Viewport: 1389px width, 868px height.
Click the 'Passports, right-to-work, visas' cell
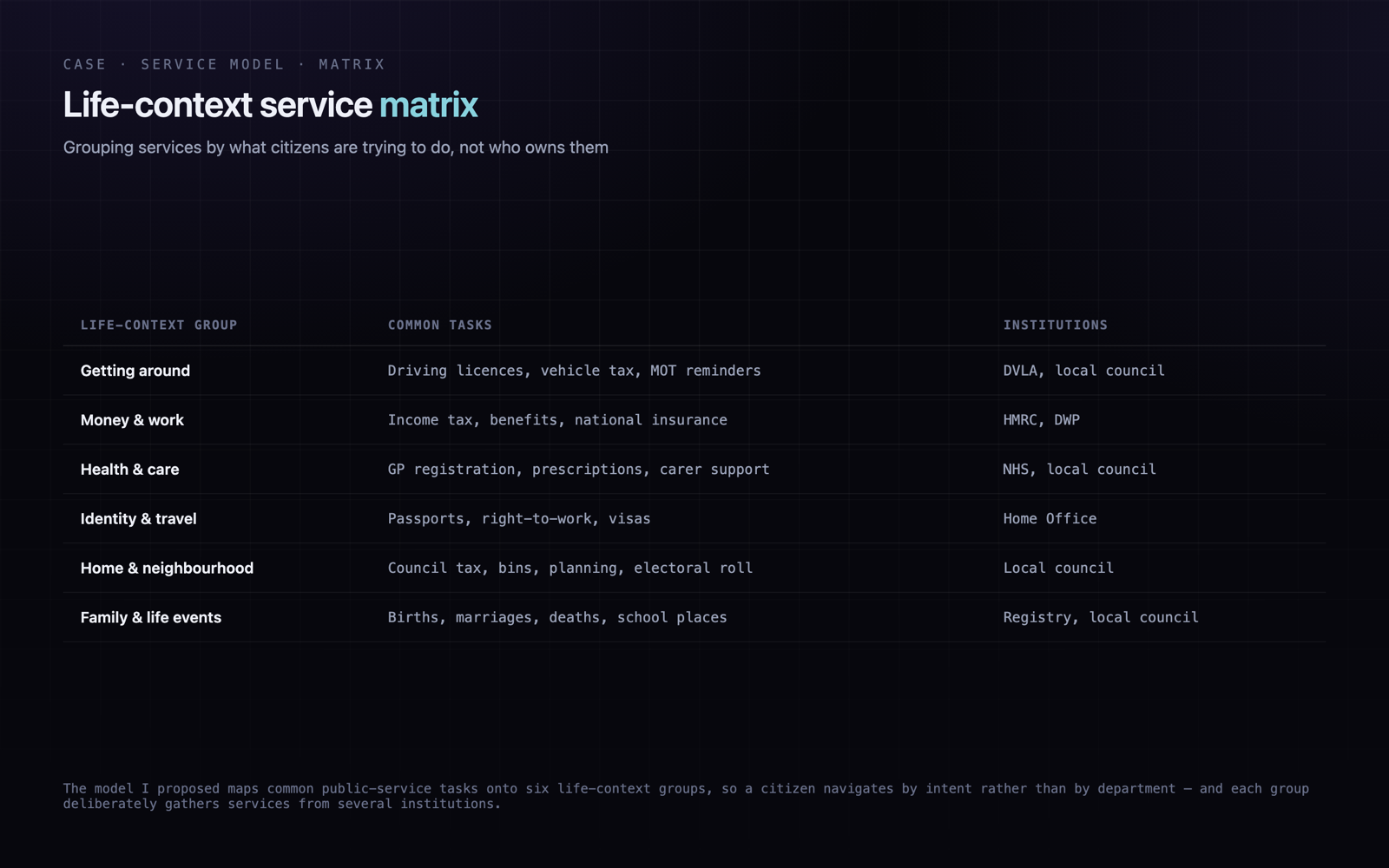519,519
